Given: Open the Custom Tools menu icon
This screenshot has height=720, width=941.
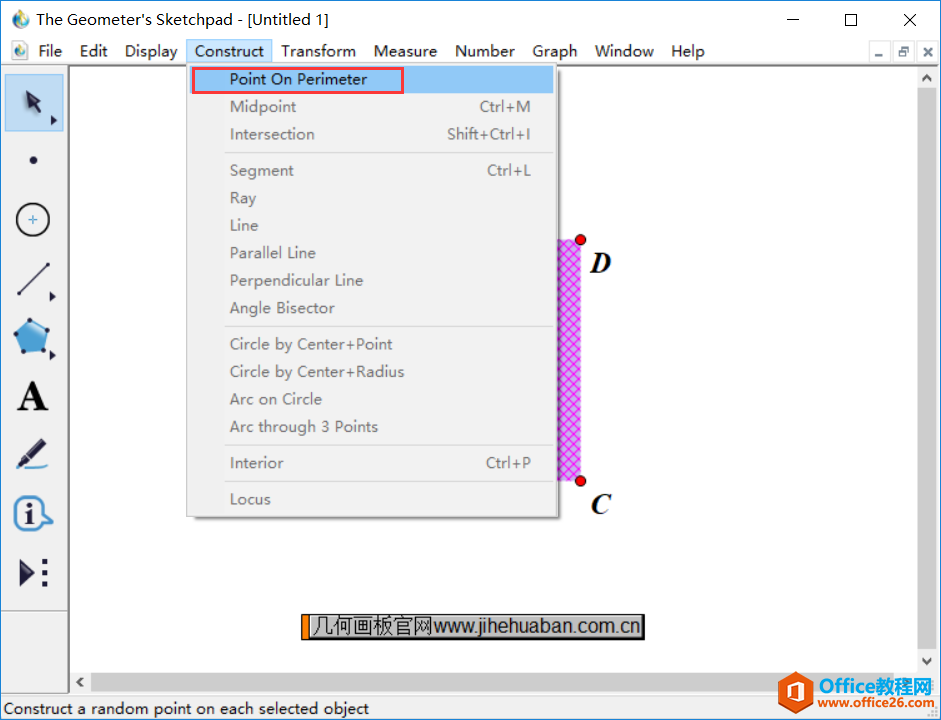Looking at the screenshot, I should click(x=34, y=572).
